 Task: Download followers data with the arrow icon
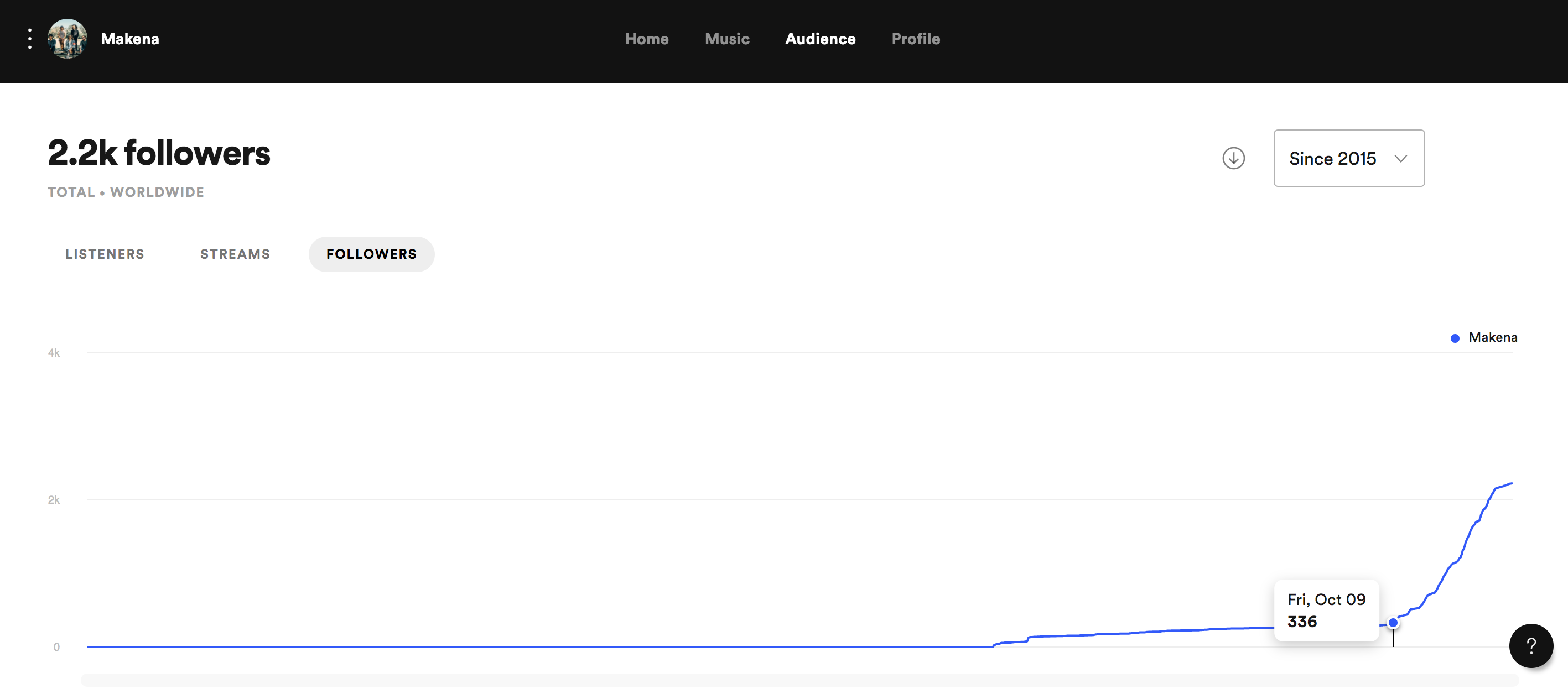pos(1233,158)
